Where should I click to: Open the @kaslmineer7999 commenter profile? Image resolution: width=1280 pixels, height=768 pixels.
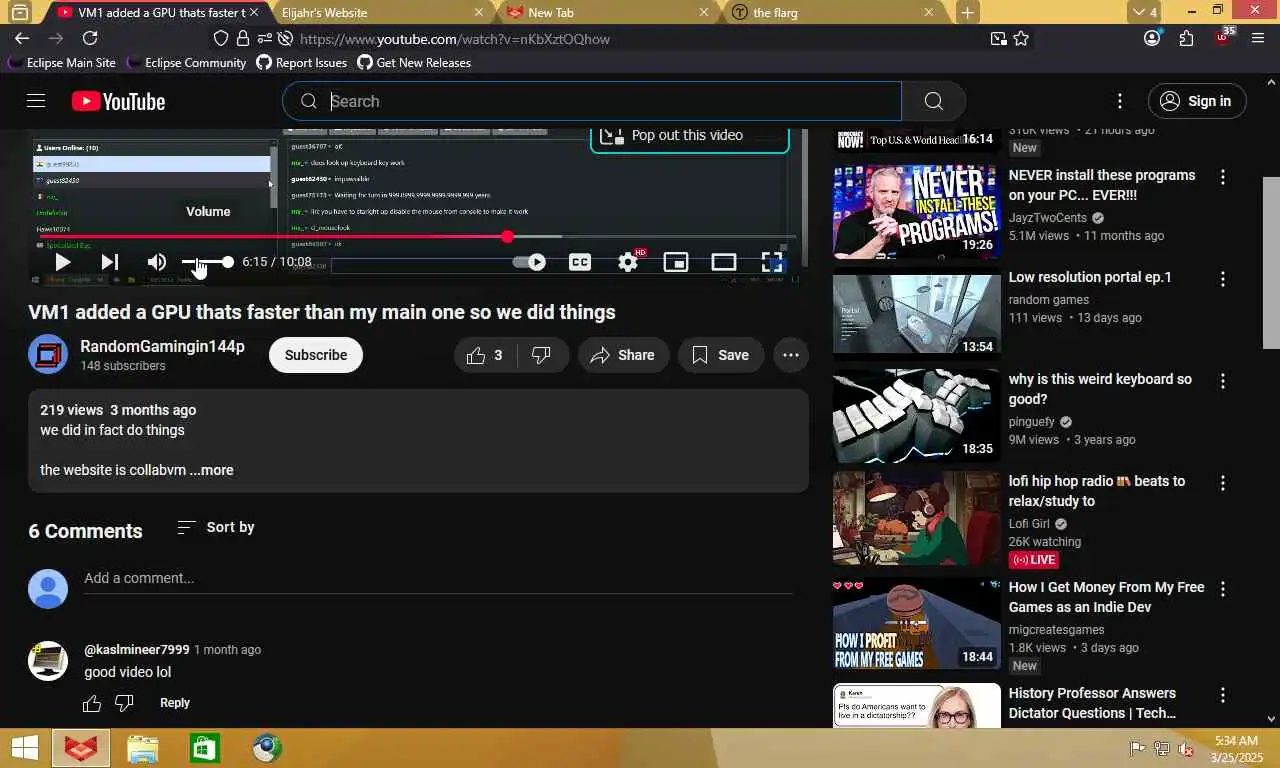point(137,650)
